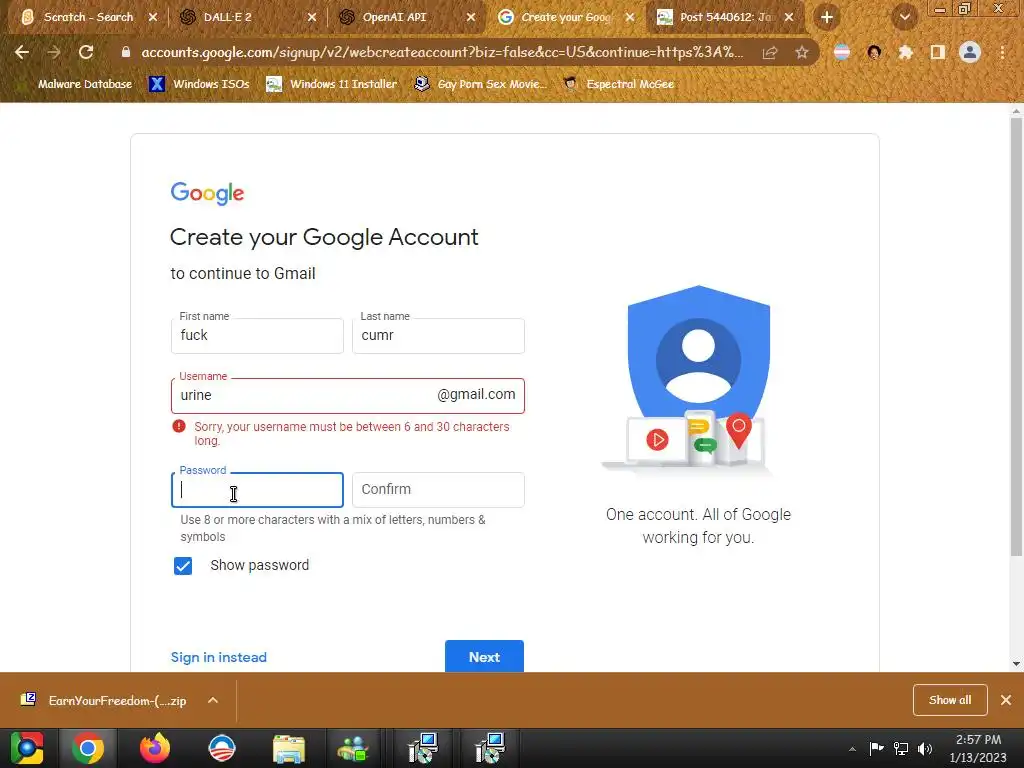Launch Firefox from the taskbar
Viewport: 1024px width, 768px height.
pos(155,748)
